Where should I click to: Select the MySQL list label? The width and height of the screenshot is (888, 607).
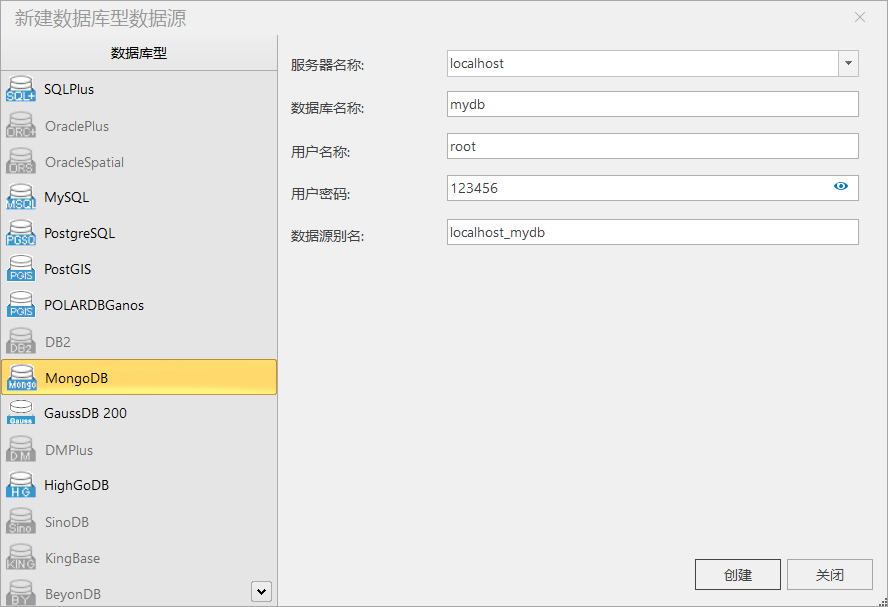click(x=67, y=198)
